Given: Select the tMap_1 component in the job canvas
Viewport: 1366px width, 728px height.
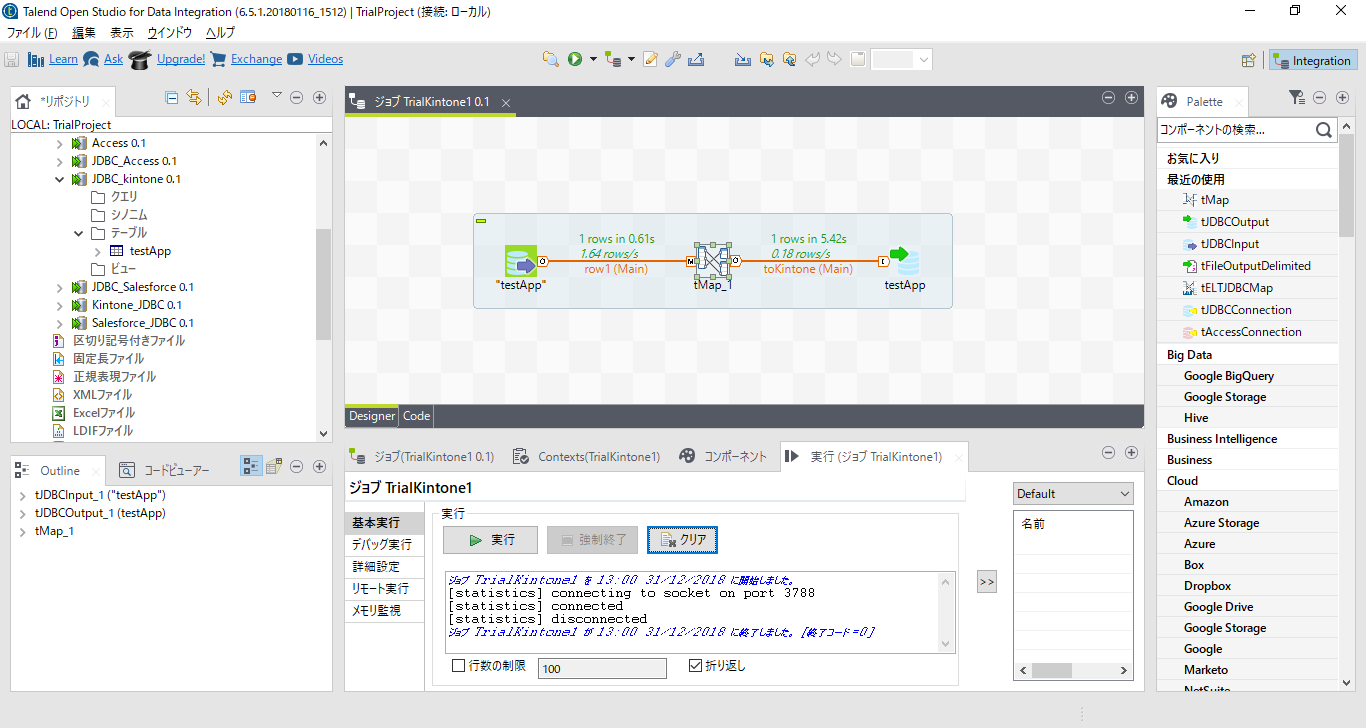Looking at the screenshot, I should click(714, 261).
